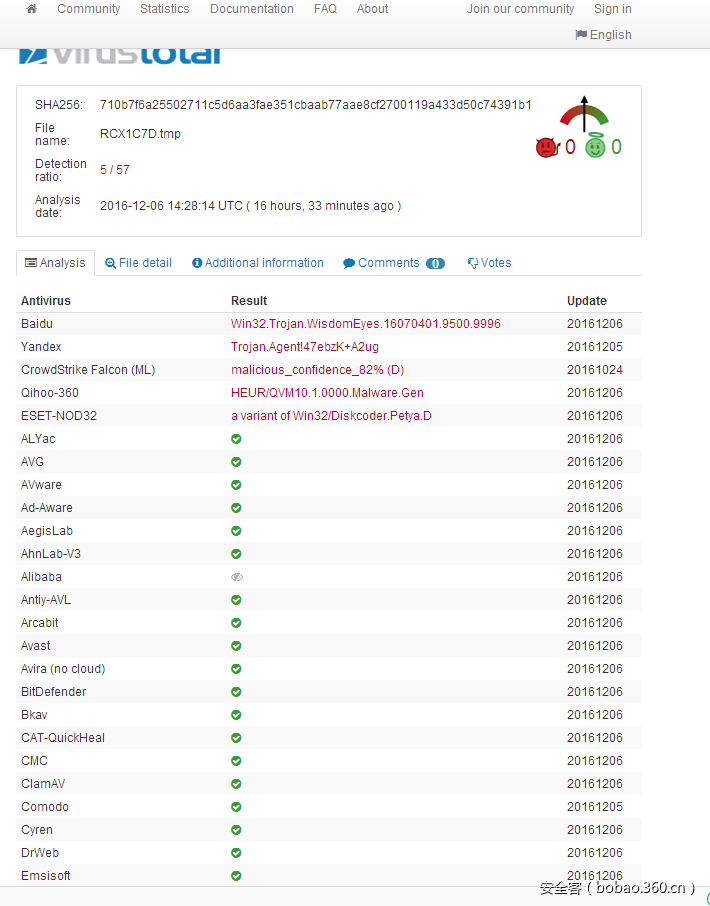Click the Baidu detection result text
The image size is (710, 906).
coord(366,324)
